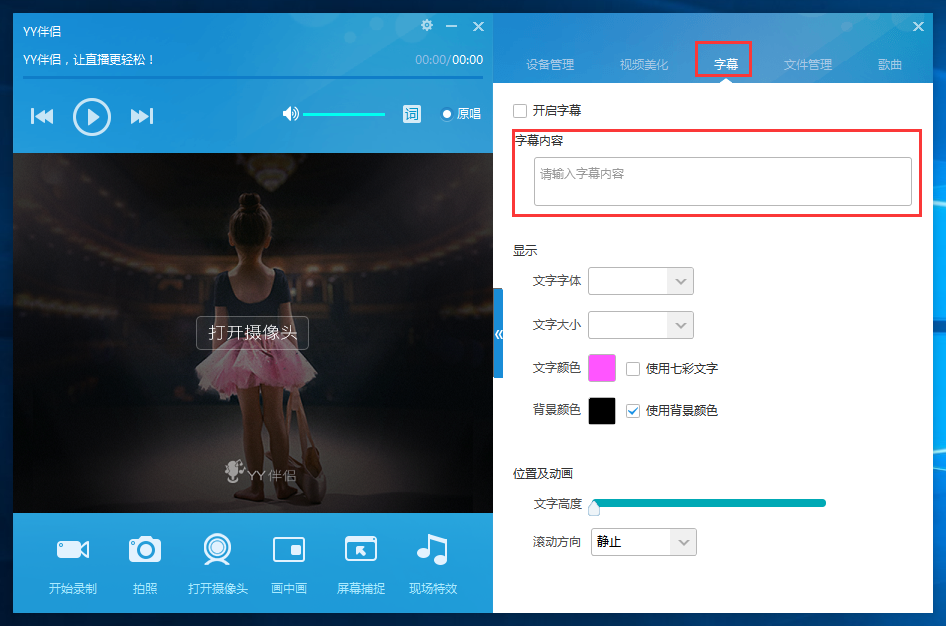Close the YY伴侣 player window
The image size is (946, 626).
[478, 26]
